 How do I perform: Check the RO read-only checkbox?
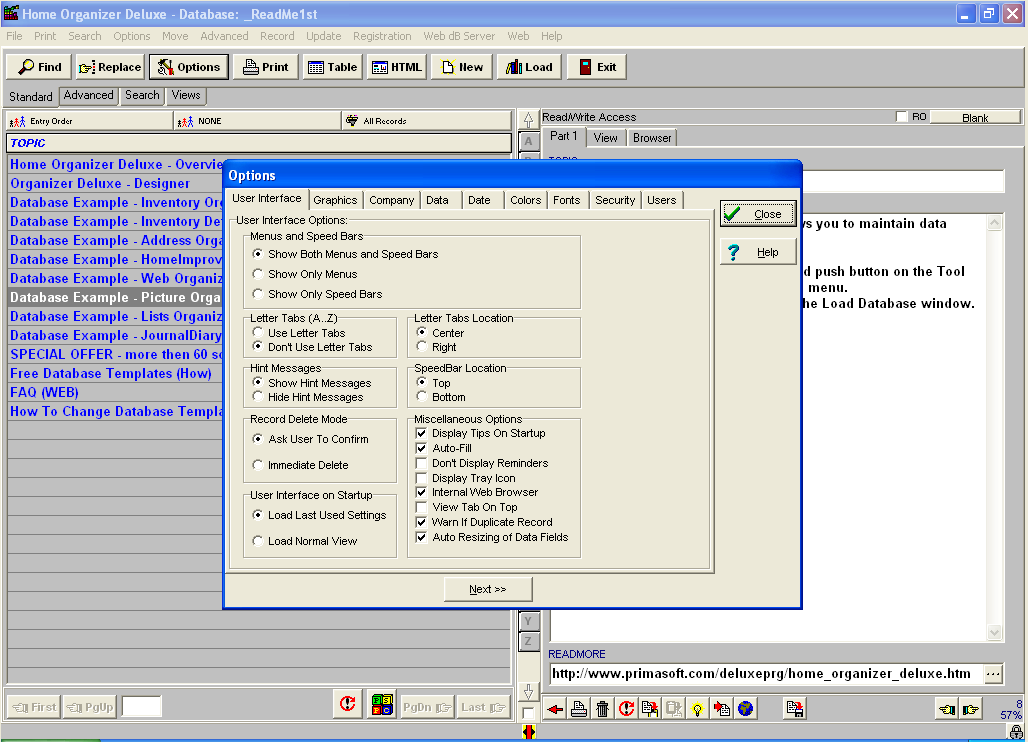click(902, 117)
